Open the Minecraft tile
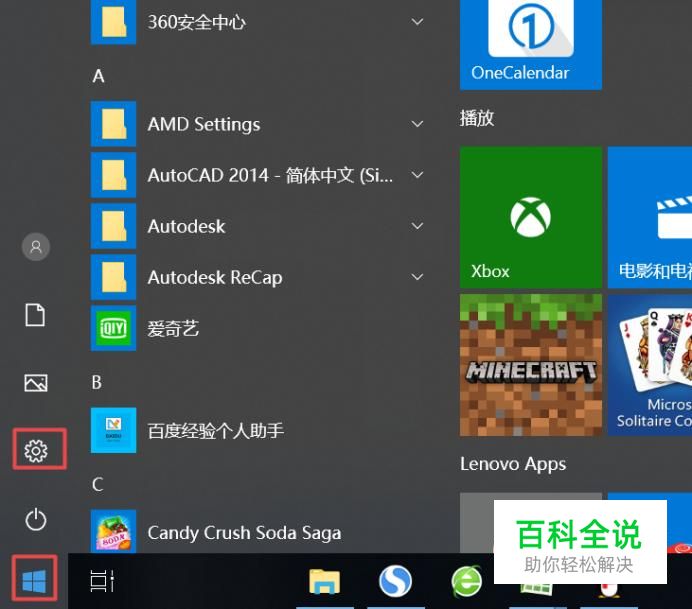This screenshot has height=609, width=692. pos(531,365)
